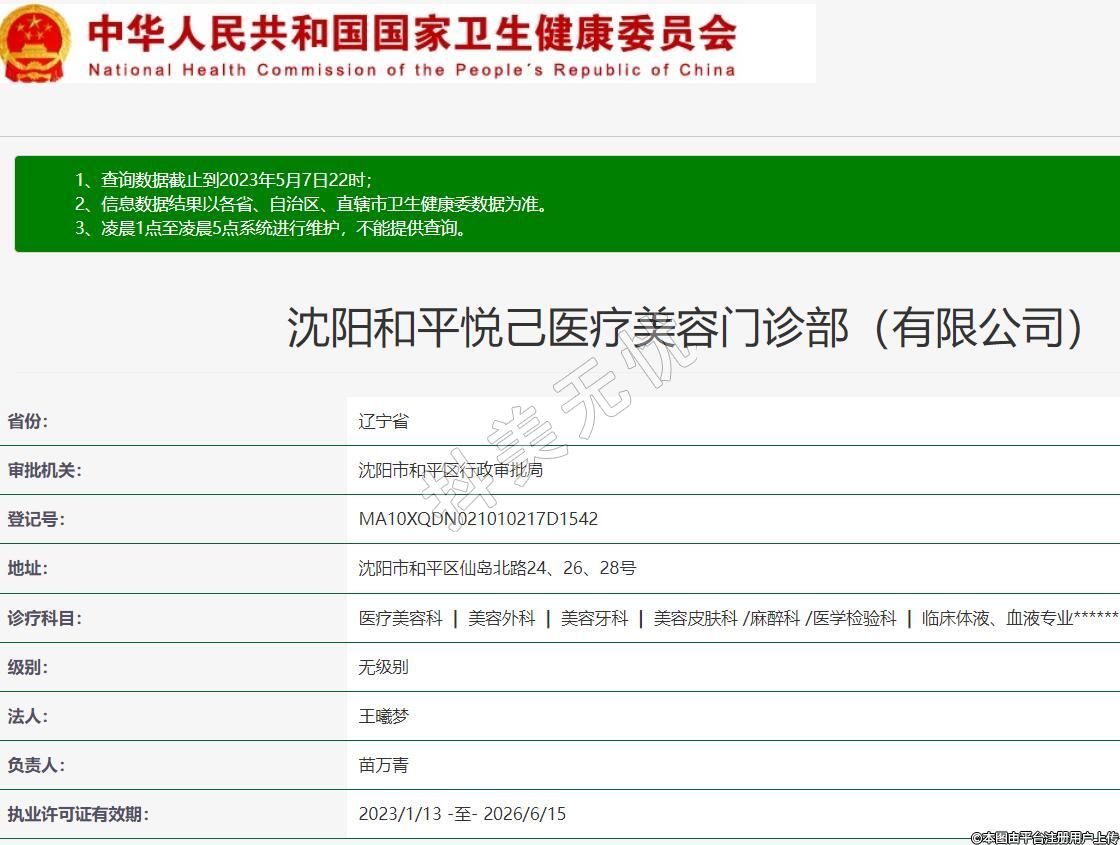Click the 执业许可证有效期 row label
Viewport: 1120px width, 845px height.
(x=78, y=814)
